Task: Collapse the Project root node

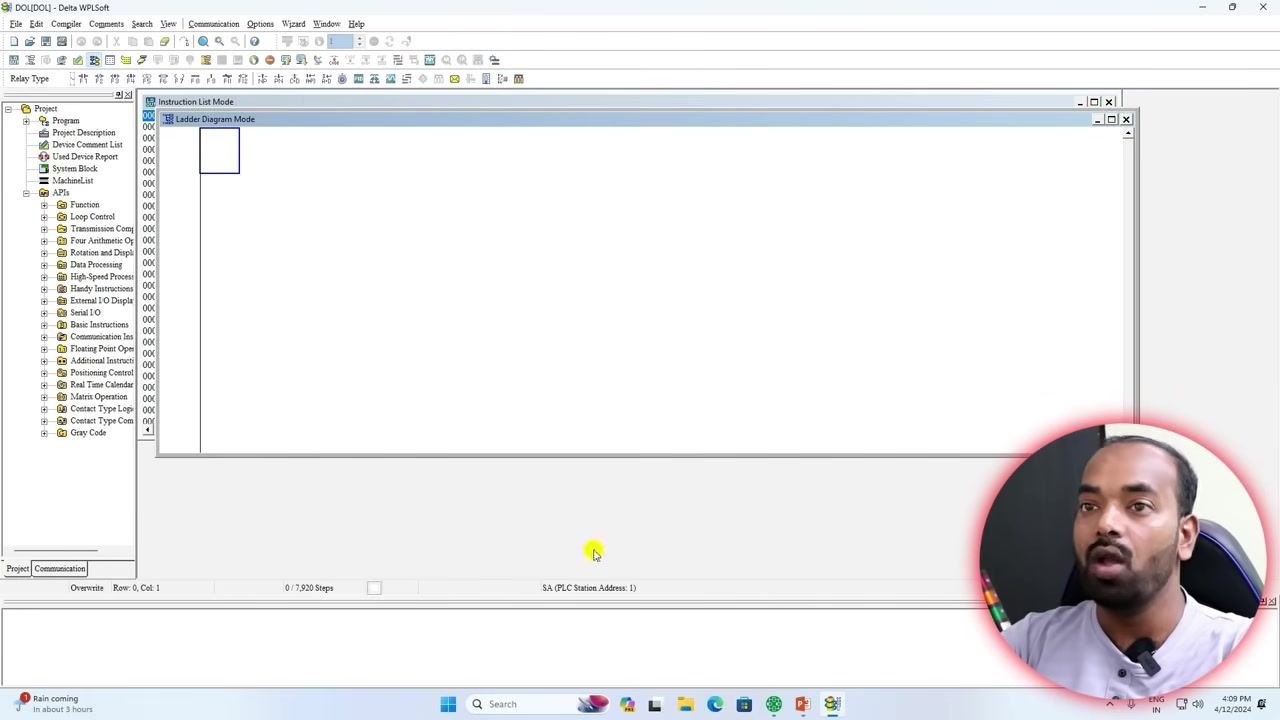Action: (8, 109)
